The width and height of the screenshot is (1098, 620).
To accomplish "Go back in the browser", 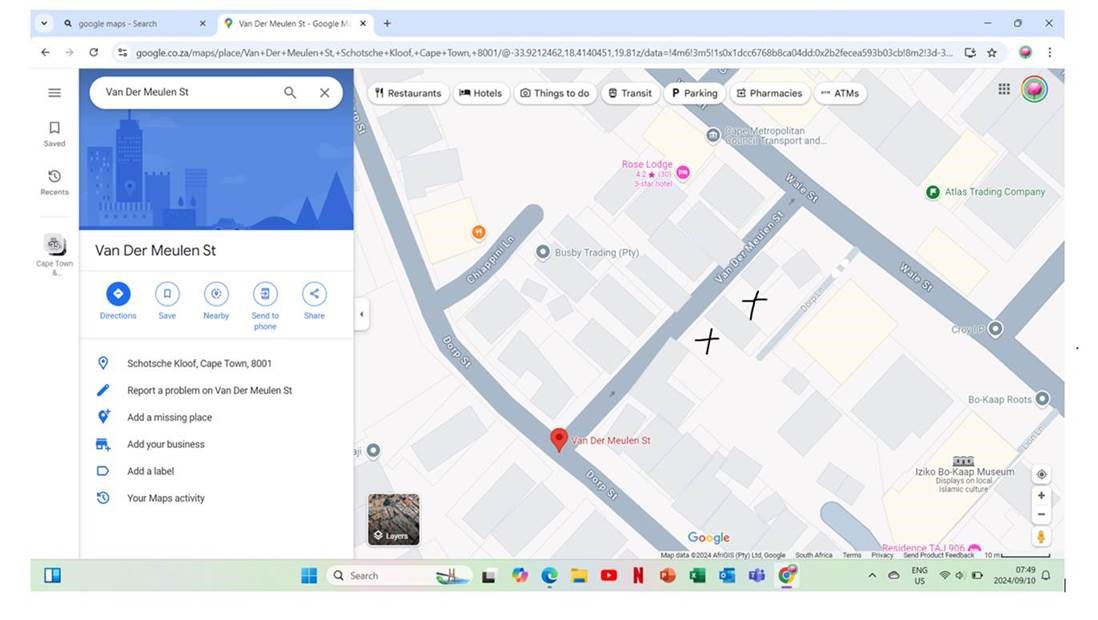I will pos(46,53).
